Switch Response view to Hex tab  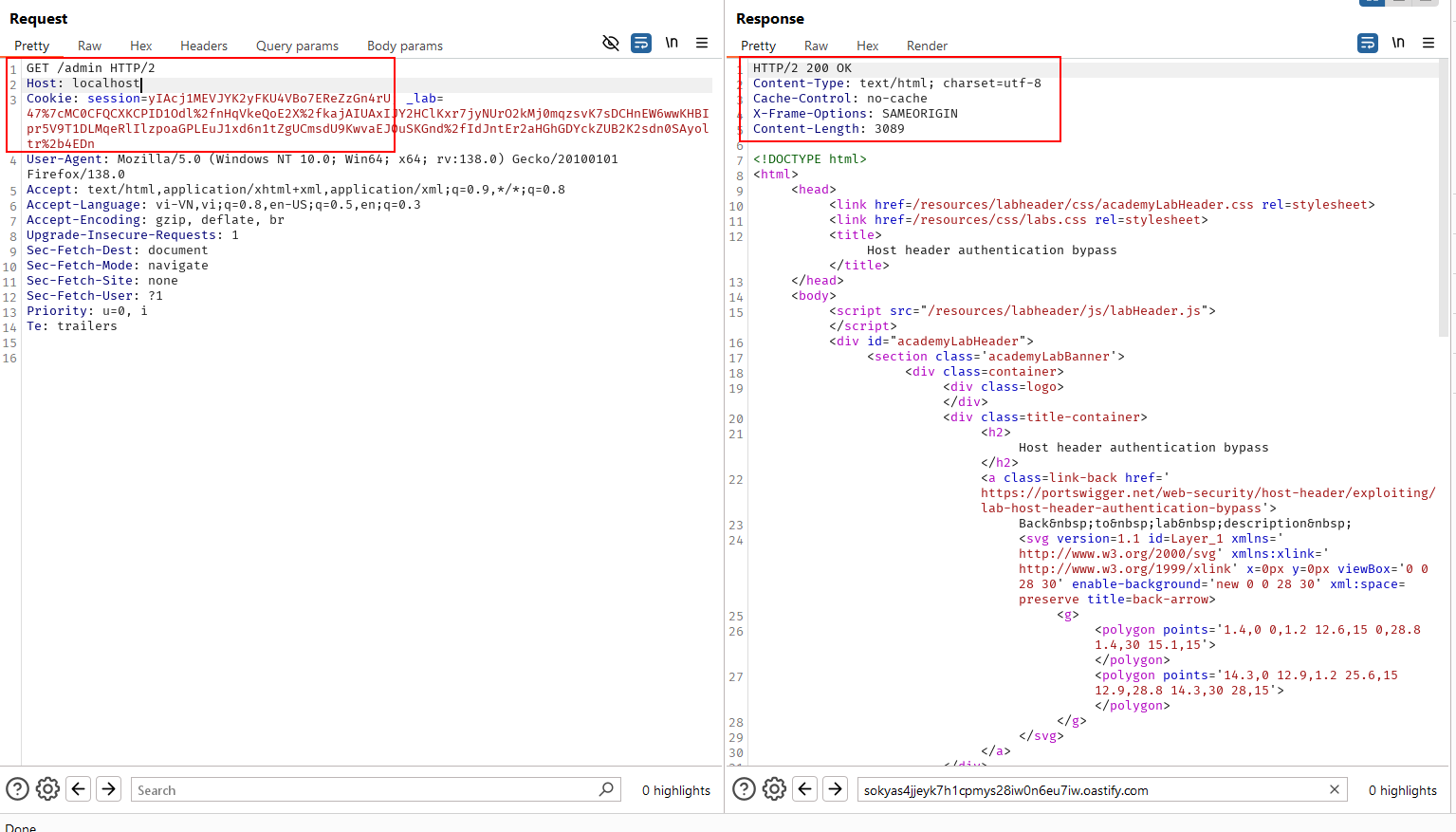tap(868, 46)
